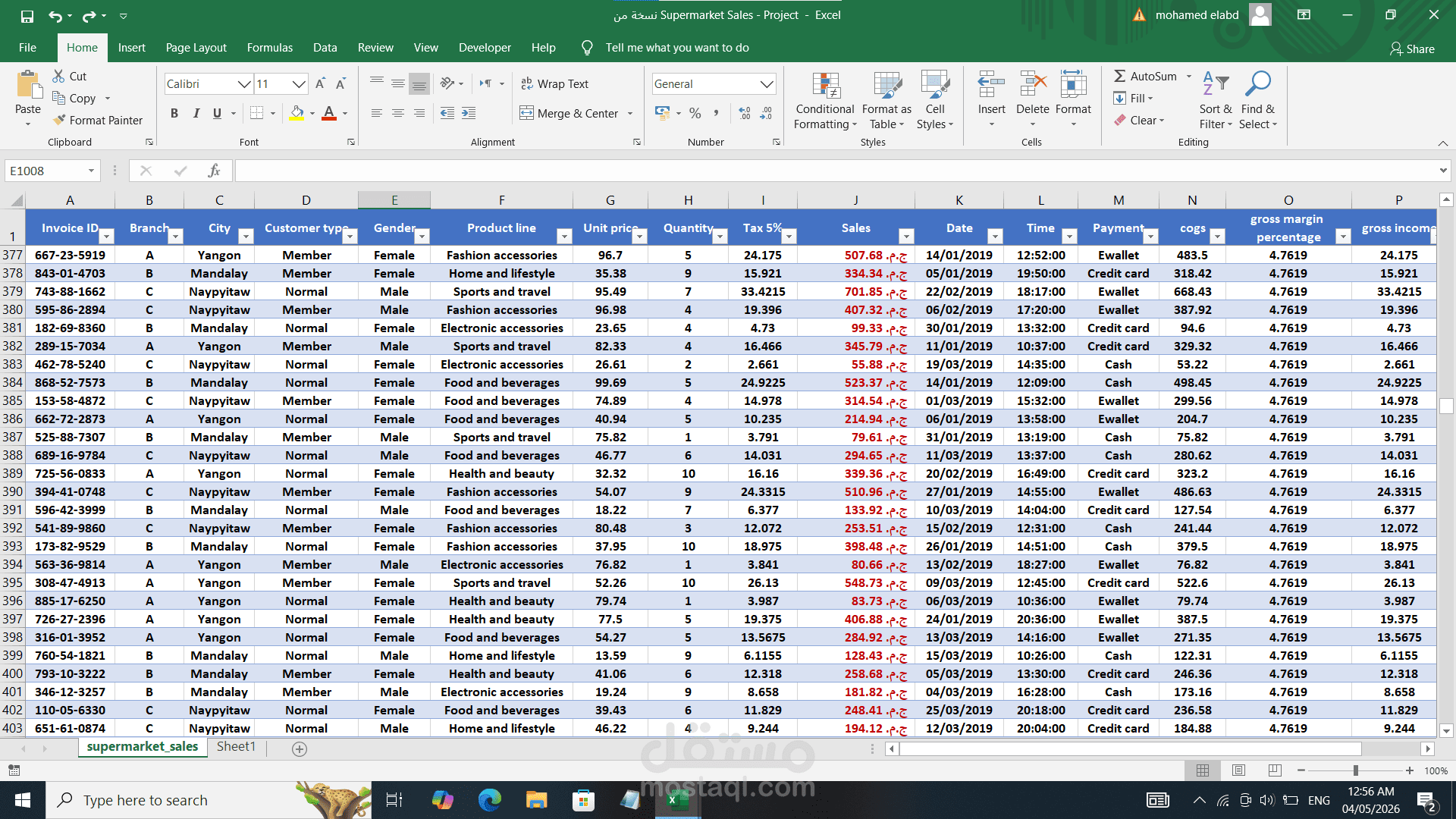This screenshot has width=1456, height=819.
Task: Click Increase Decimal icon
Action: coord(745,113)
